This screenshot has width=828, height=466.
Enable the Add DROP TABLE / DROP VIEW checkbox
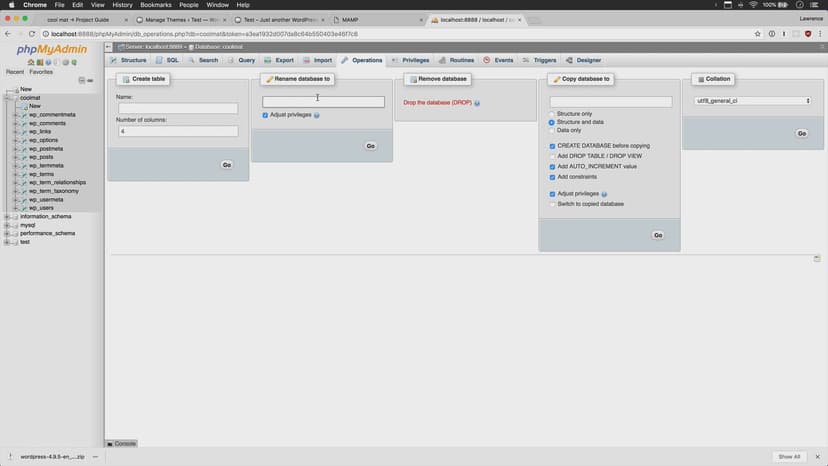point(552,156)
